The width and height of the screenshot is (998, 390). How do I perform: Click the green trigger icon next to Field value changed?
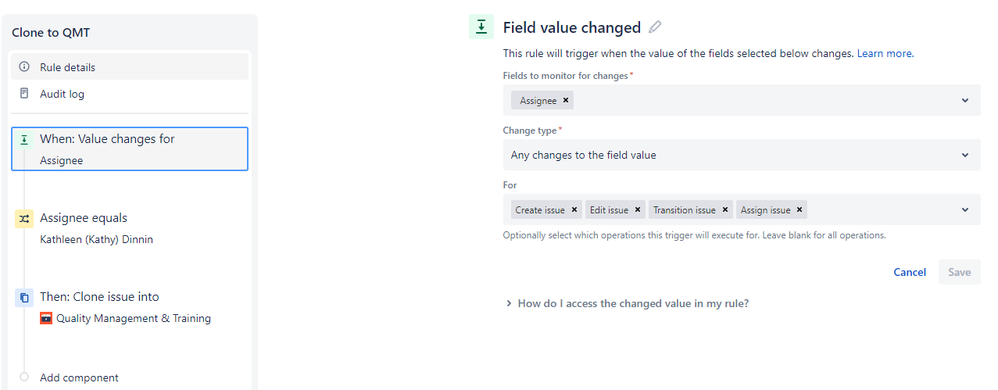point(482,27)
